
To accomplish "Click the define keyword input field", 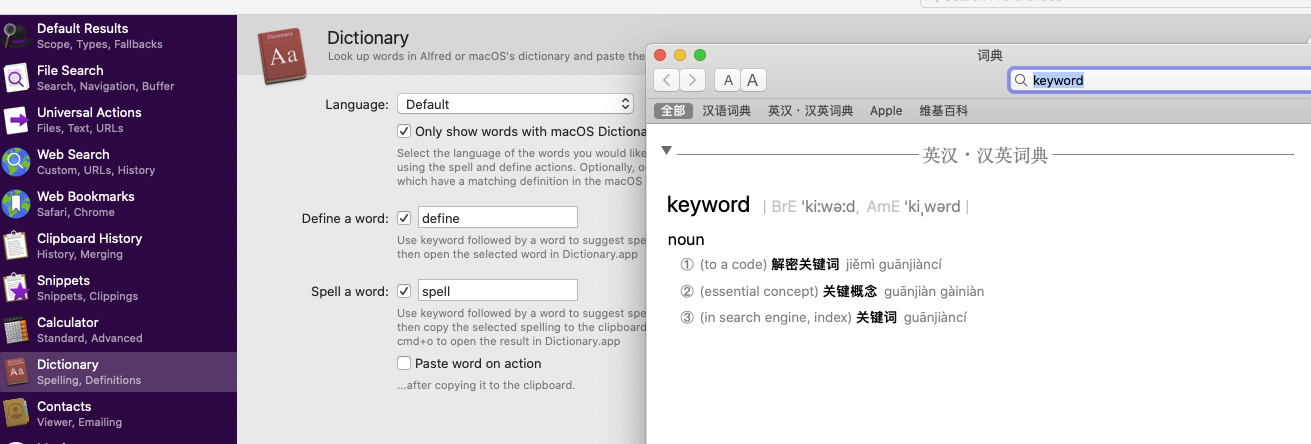I will pos(497,217).
